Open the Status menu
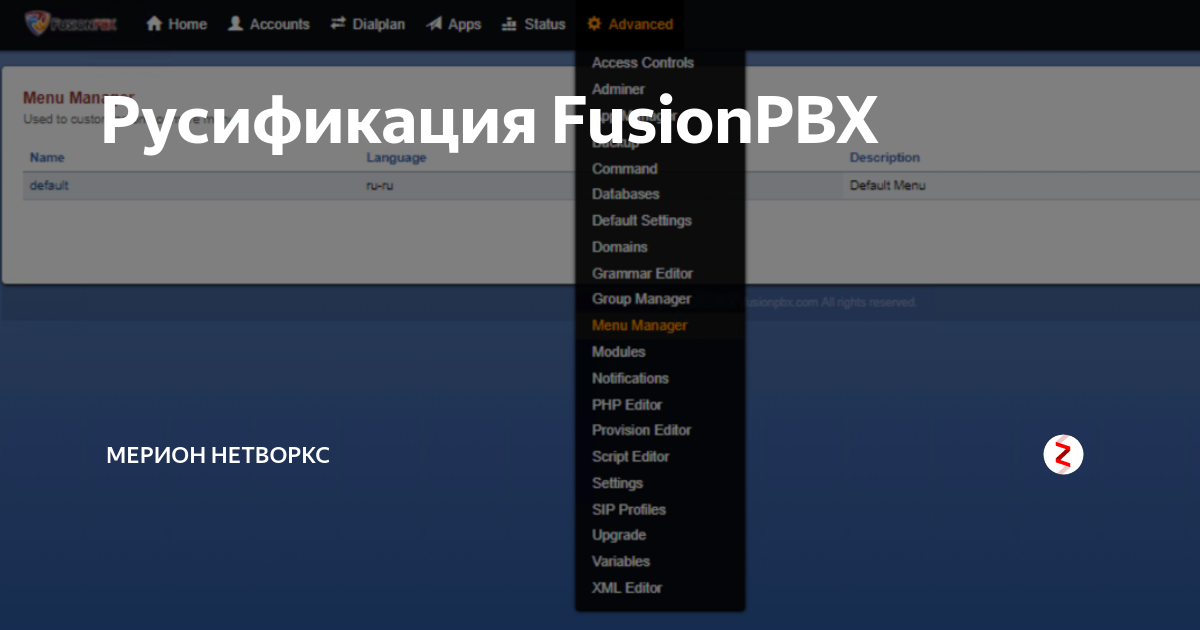The width and height of the screenshot is (1200, 630). (x=533, y=24)
